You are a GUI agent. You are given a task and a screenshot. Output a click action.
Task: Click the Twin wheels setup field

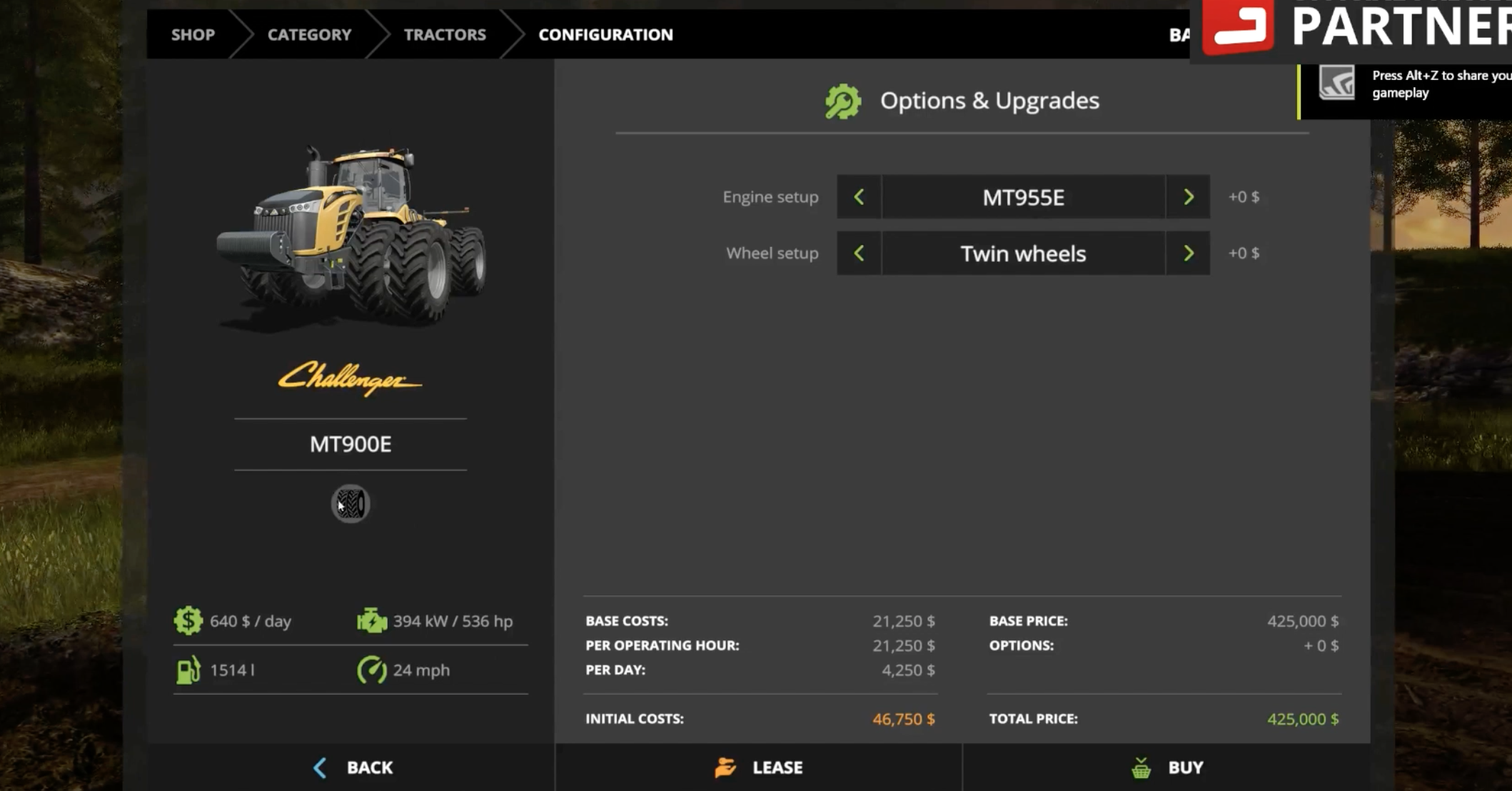click(1023, 253)
